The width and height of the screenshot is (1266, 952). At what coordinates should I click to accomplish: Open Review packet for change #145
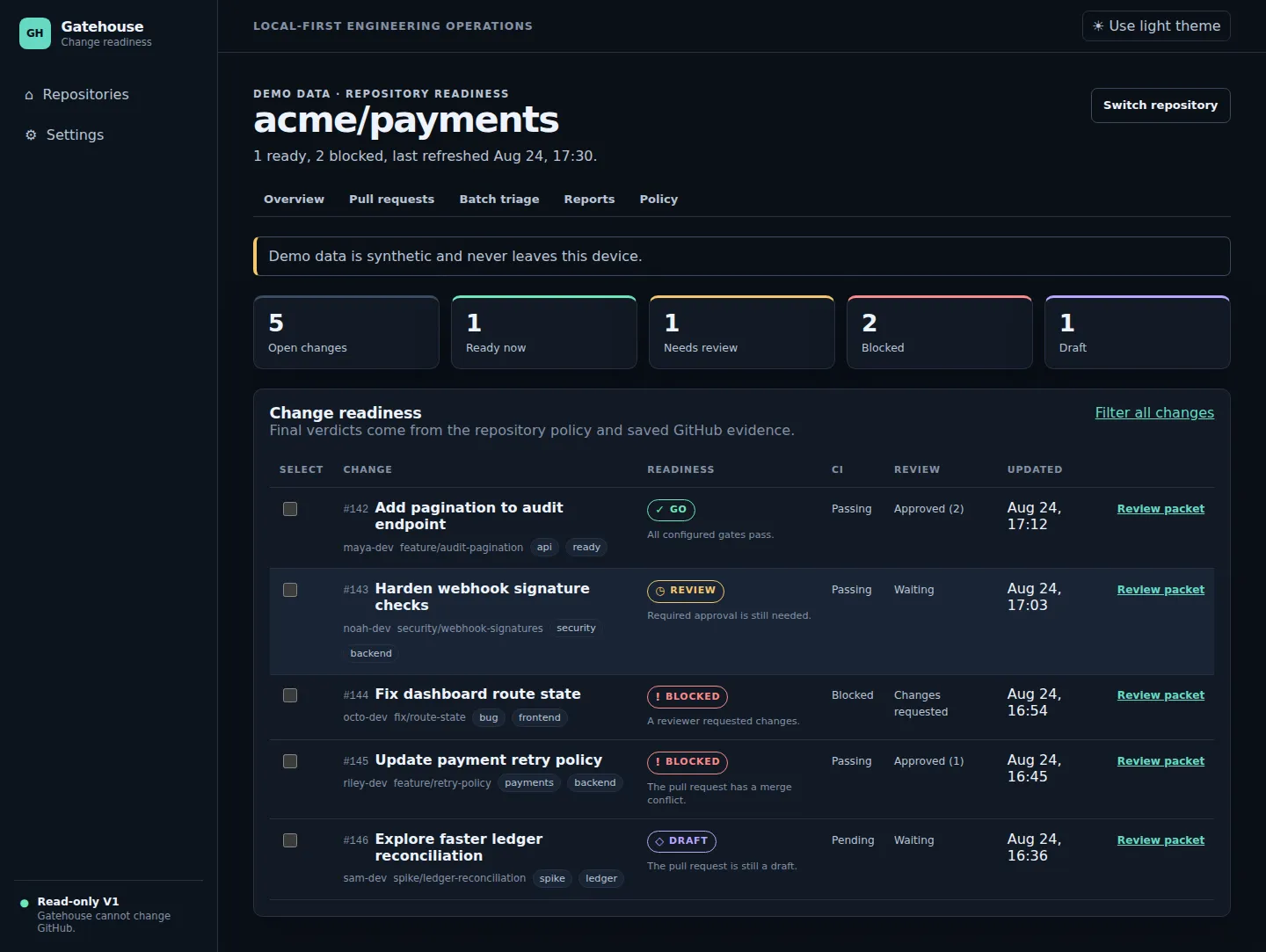(x=1160, y=761)
